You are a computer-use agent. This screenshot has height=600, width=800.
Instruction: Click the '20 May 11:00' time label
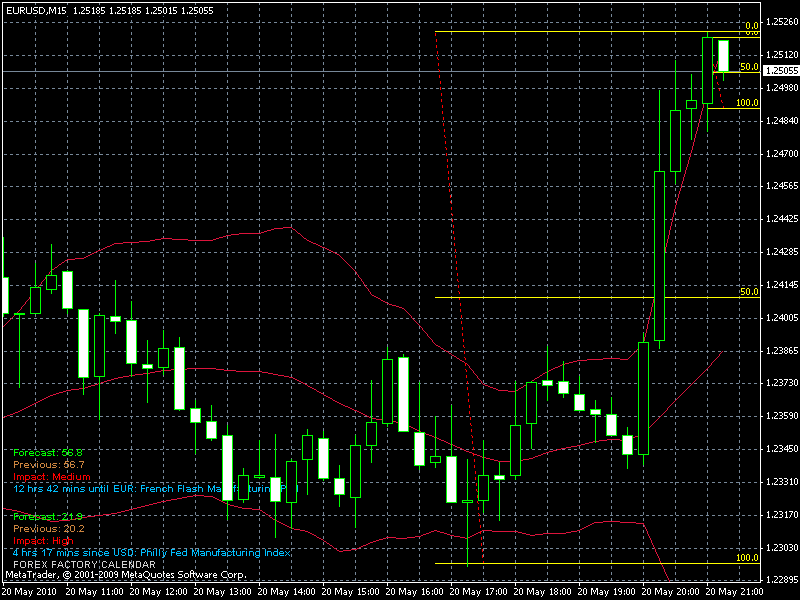click(94, 592)
